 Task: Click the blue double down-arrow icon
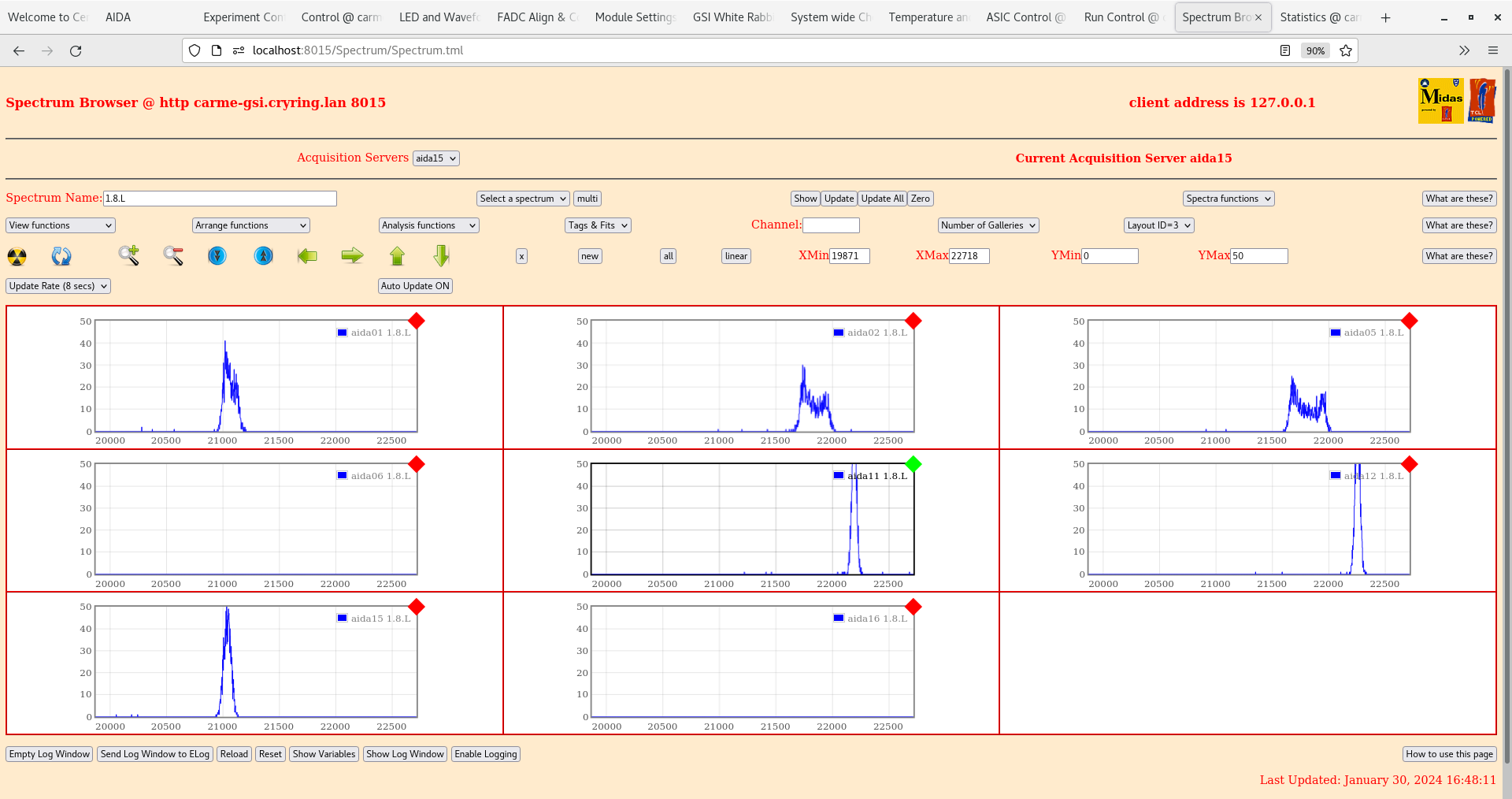pyautogui.click(x=217, y=255)
